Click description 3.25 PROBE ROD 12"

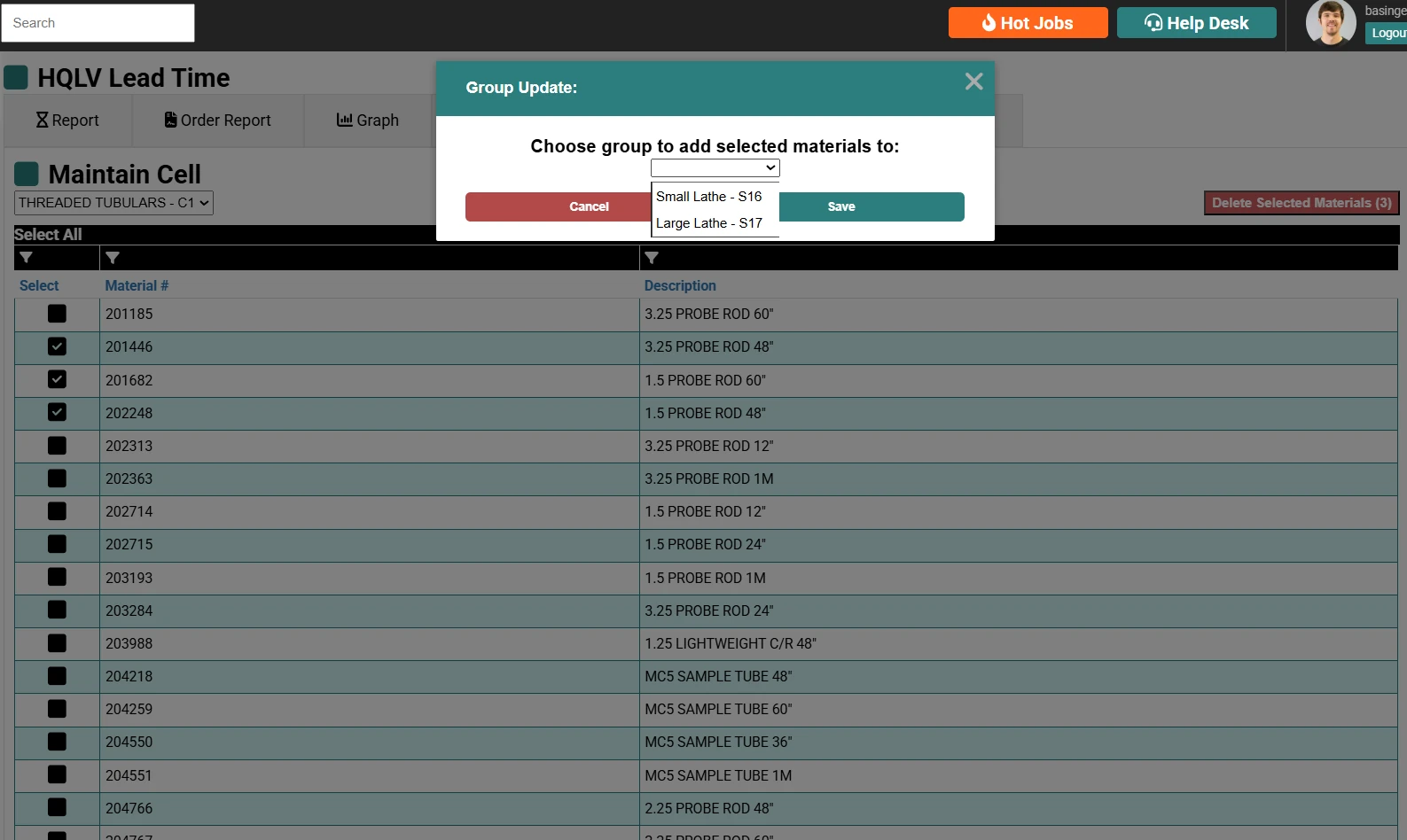tap(709, 446)
